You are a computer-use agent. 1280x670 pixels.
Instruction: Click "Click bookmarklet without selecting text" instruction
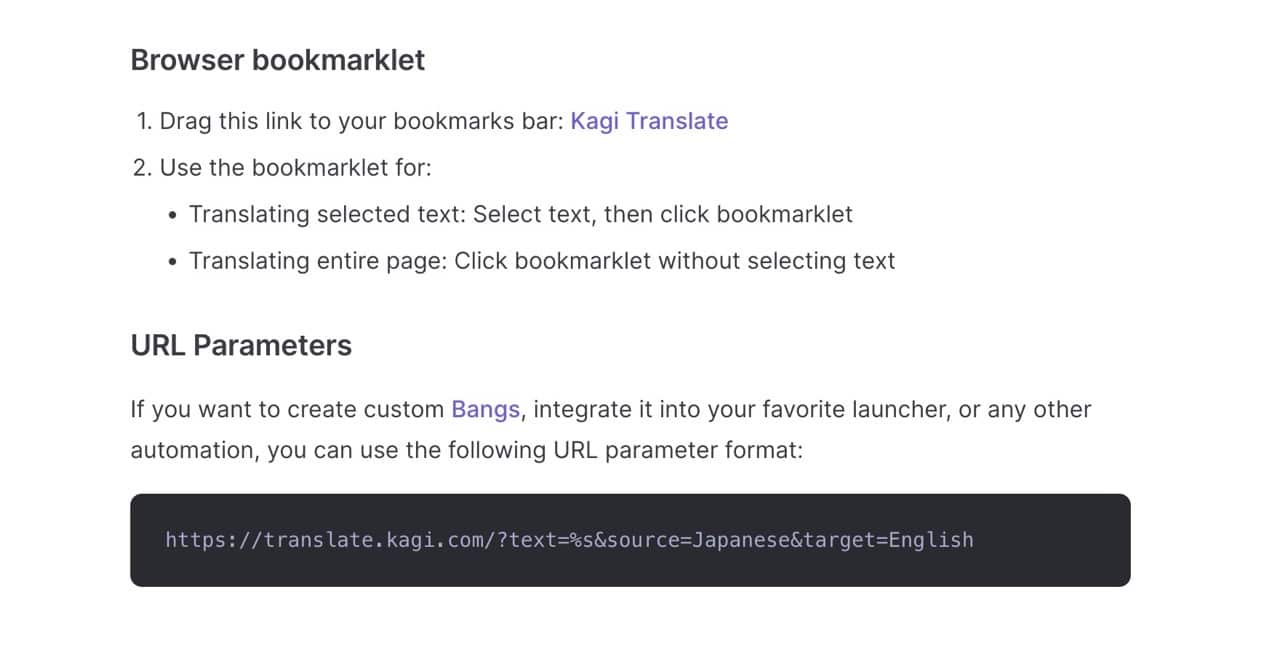[x=674, y=261]
